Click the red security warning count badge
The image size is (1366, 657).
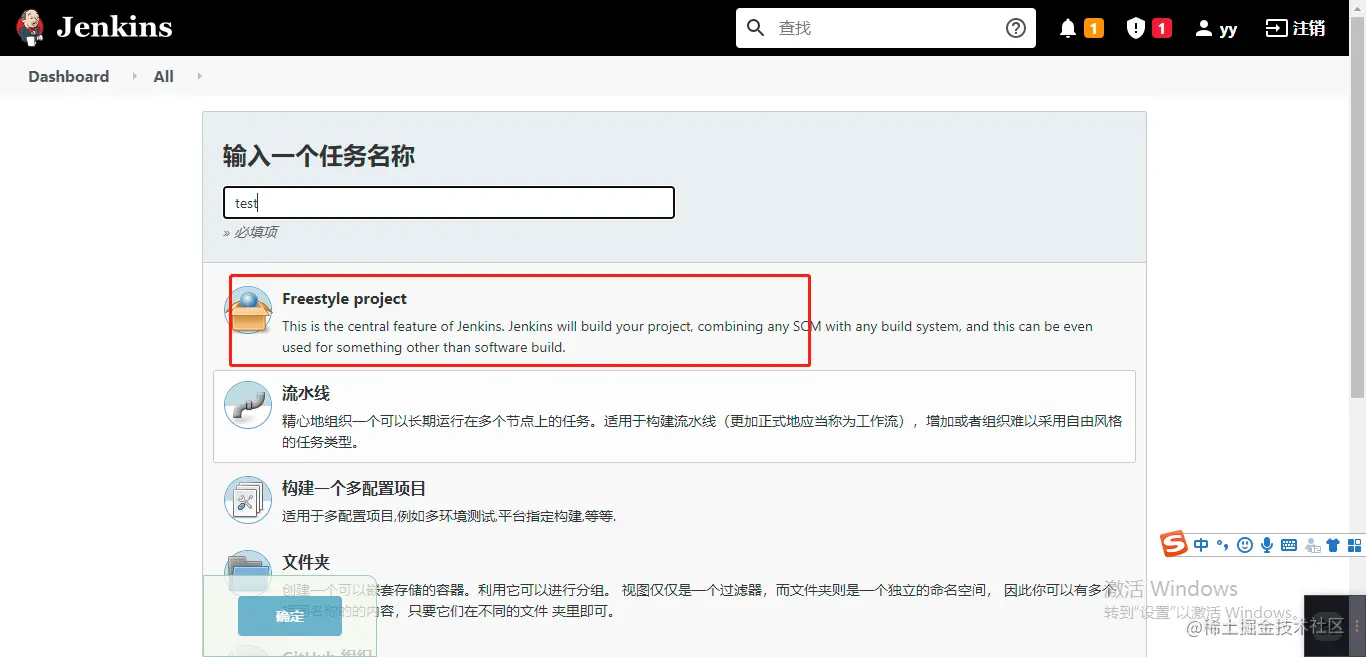[1161, 28]
